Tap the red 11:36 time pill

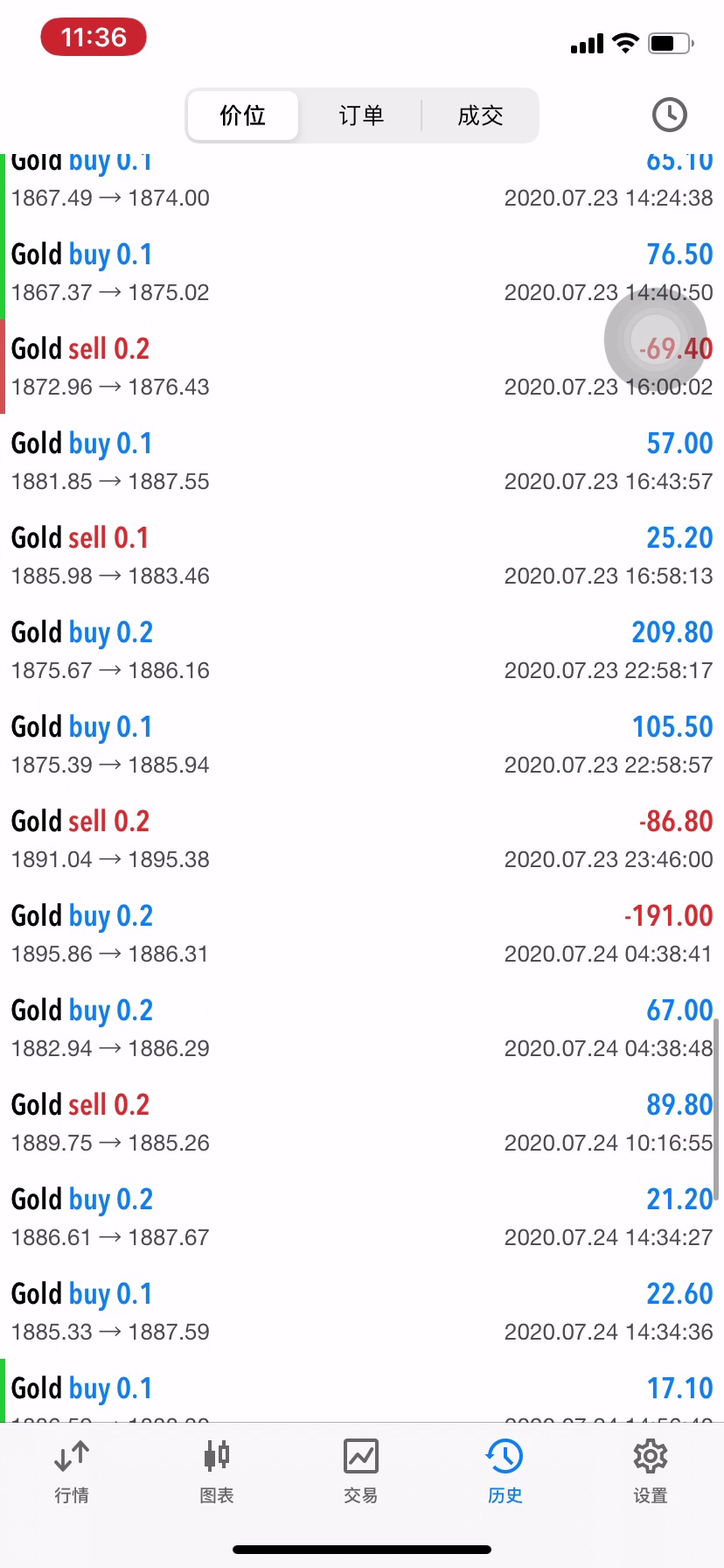point(94,38)
